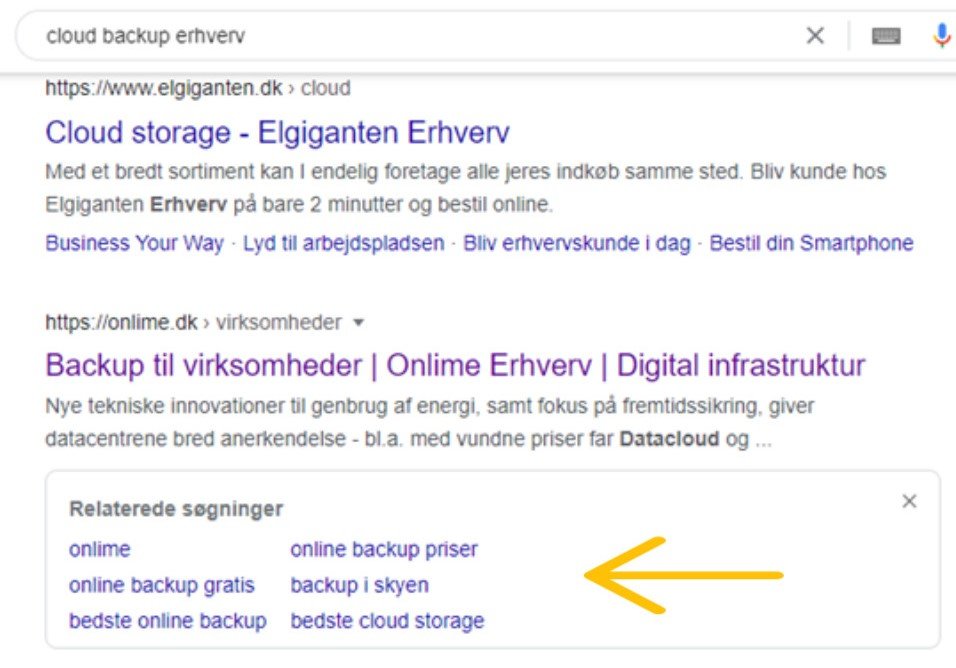This screenshot has width=956, height=668.
Task: Click the 'Bliv erhvervskunde i dag' sitelink
Action: tap(577, 243)
